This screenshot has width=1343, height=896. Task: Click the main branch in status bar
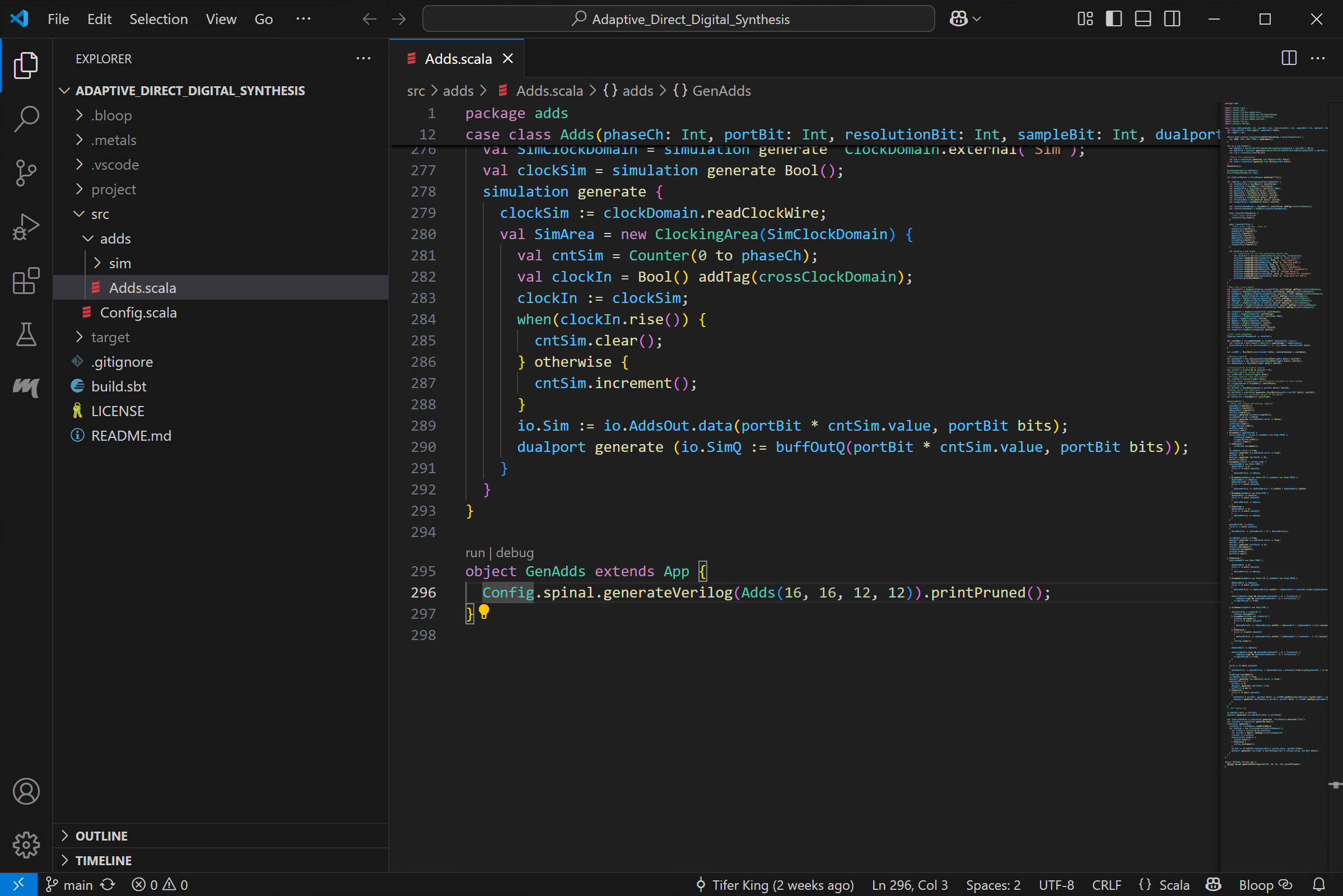point(69,885)
